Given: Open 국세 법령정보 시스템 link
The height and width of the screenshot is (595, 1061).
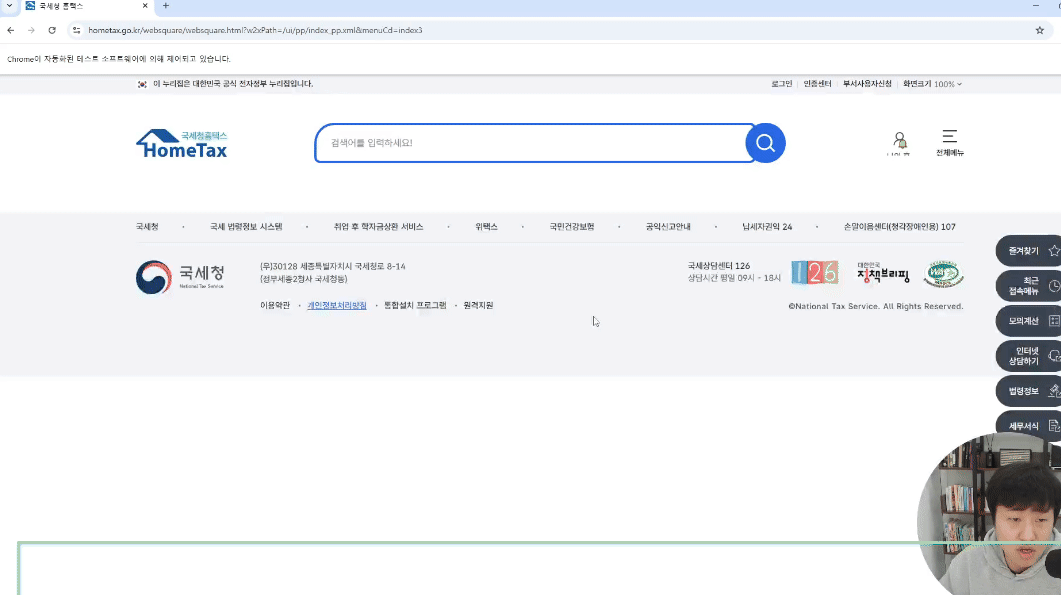Looking at the screenshot, I should pyautogui.click(x=246, y=227).
